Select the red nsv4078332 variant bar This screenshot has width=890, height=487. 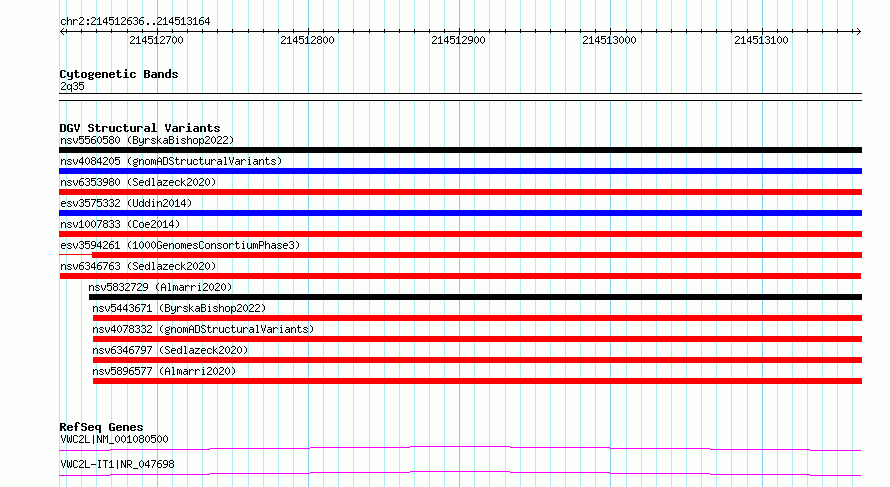click(x=477, y=339)
